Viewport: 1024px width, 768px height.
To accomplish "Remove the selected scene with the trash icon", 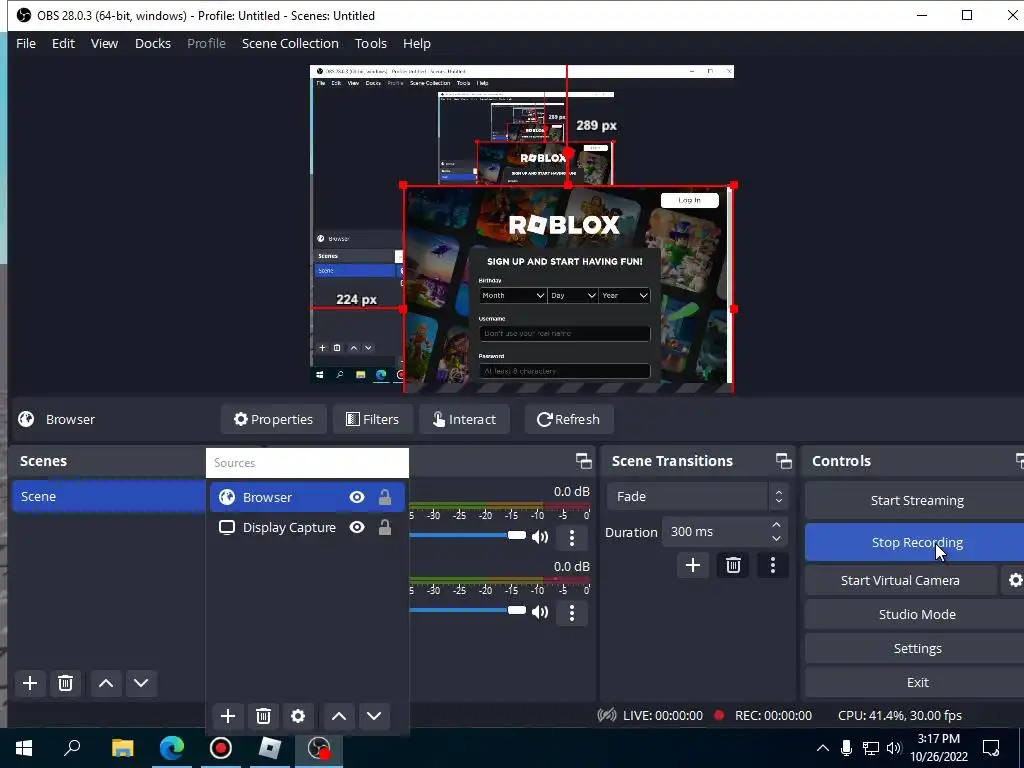I will [x=65, y=683].
